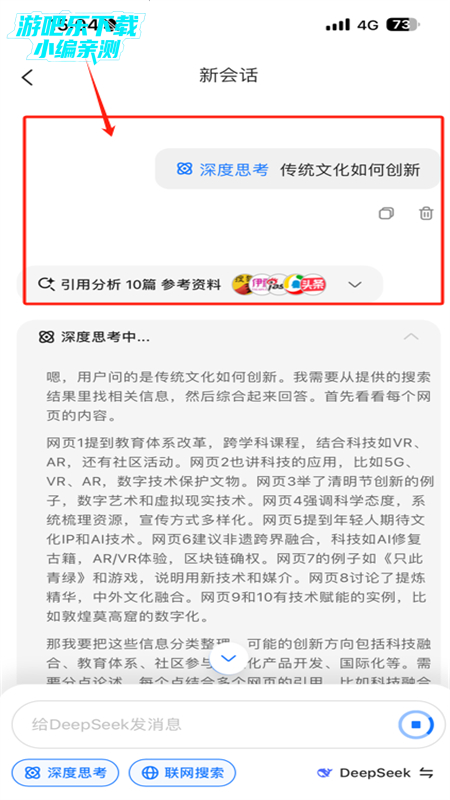Toggle the 联网搜索 mode button
Screen dimensions: 450x800
tap(182, 773)
